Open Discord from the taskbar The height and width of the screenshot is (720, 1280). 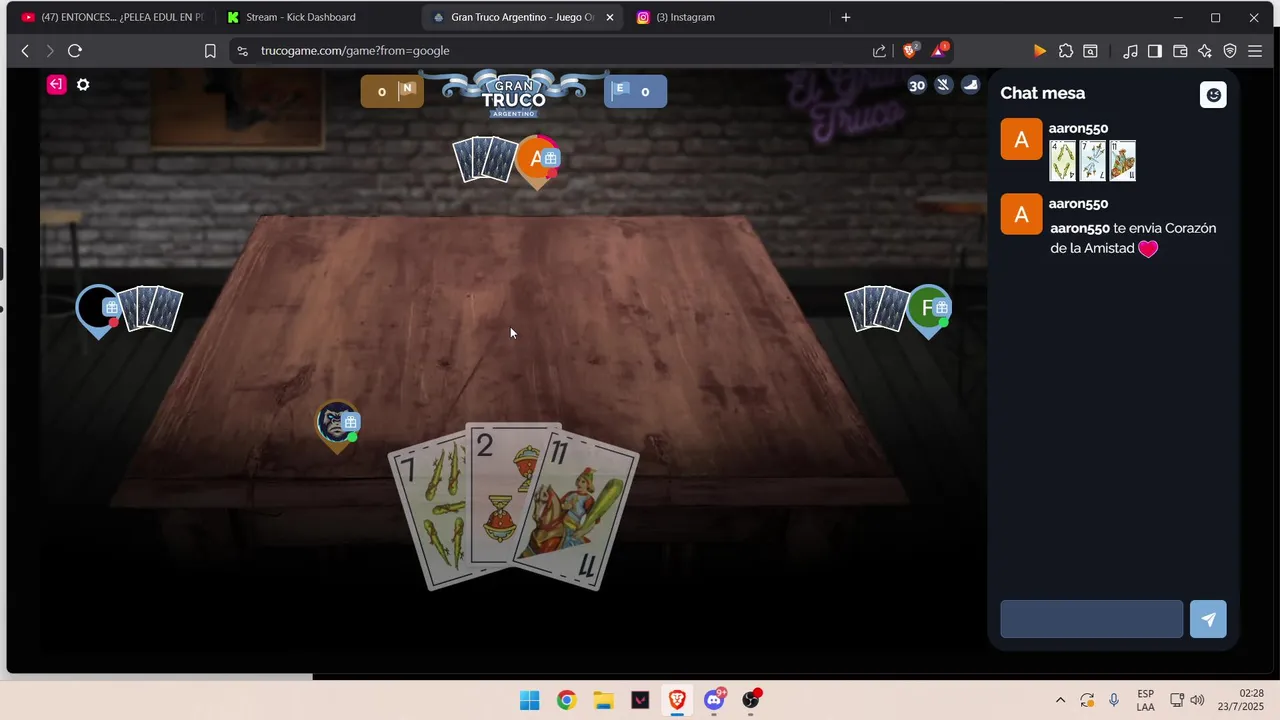click(x=714, y=700)
